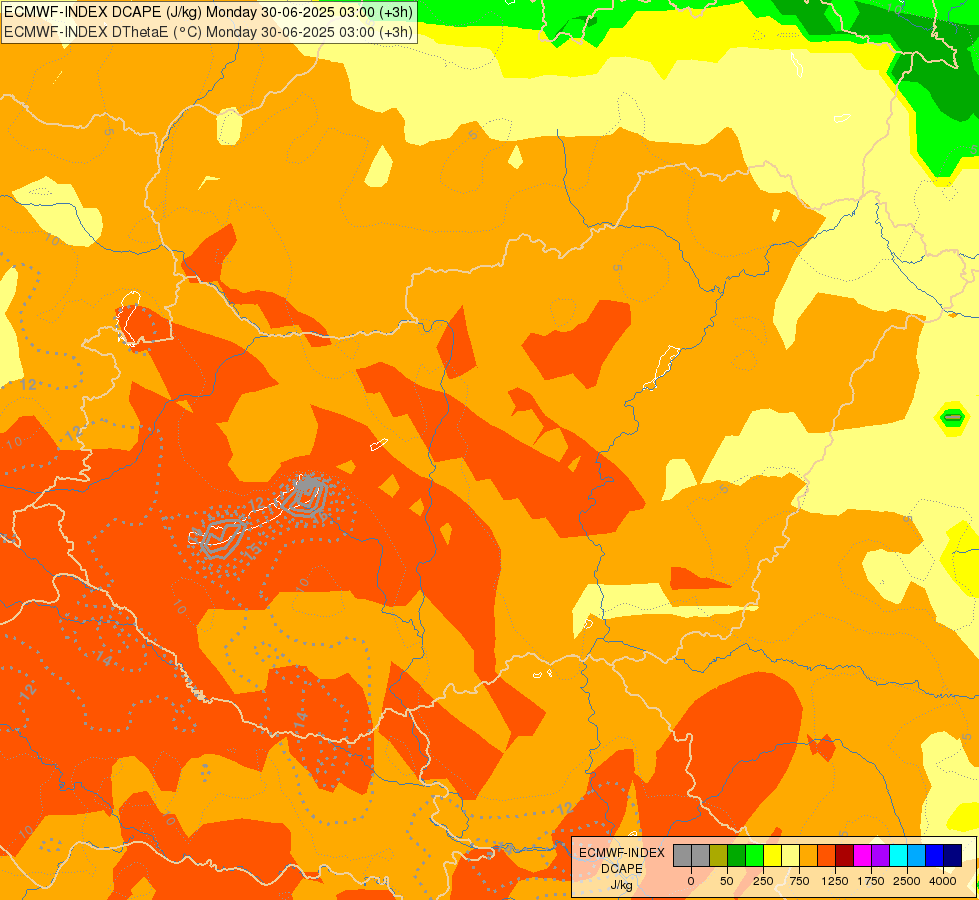This screenshot has height=900, width=979.
Task: Select the dark red legend swatch
Action: [845, 855]
